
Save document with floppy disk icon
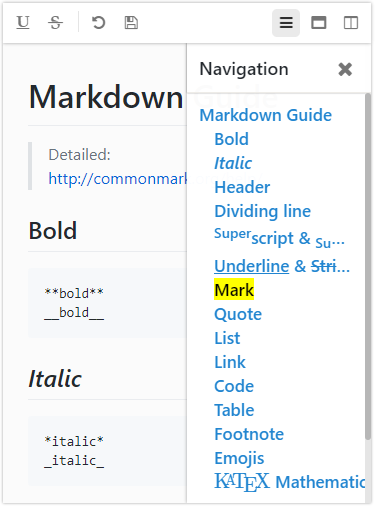pos(131,23)
